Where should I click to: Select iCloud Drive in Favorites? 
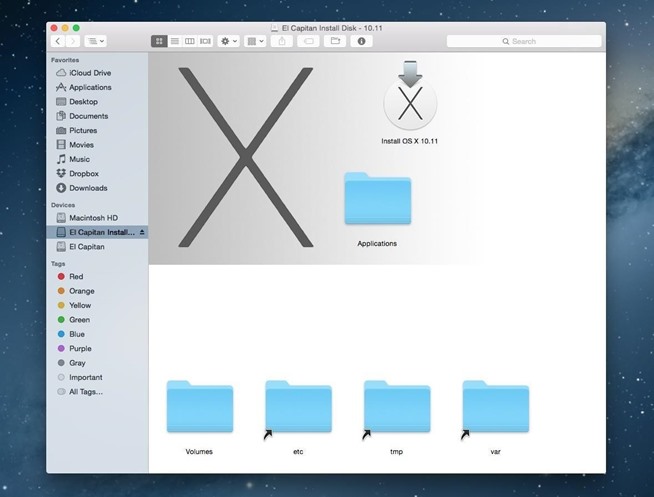[89, 73]
